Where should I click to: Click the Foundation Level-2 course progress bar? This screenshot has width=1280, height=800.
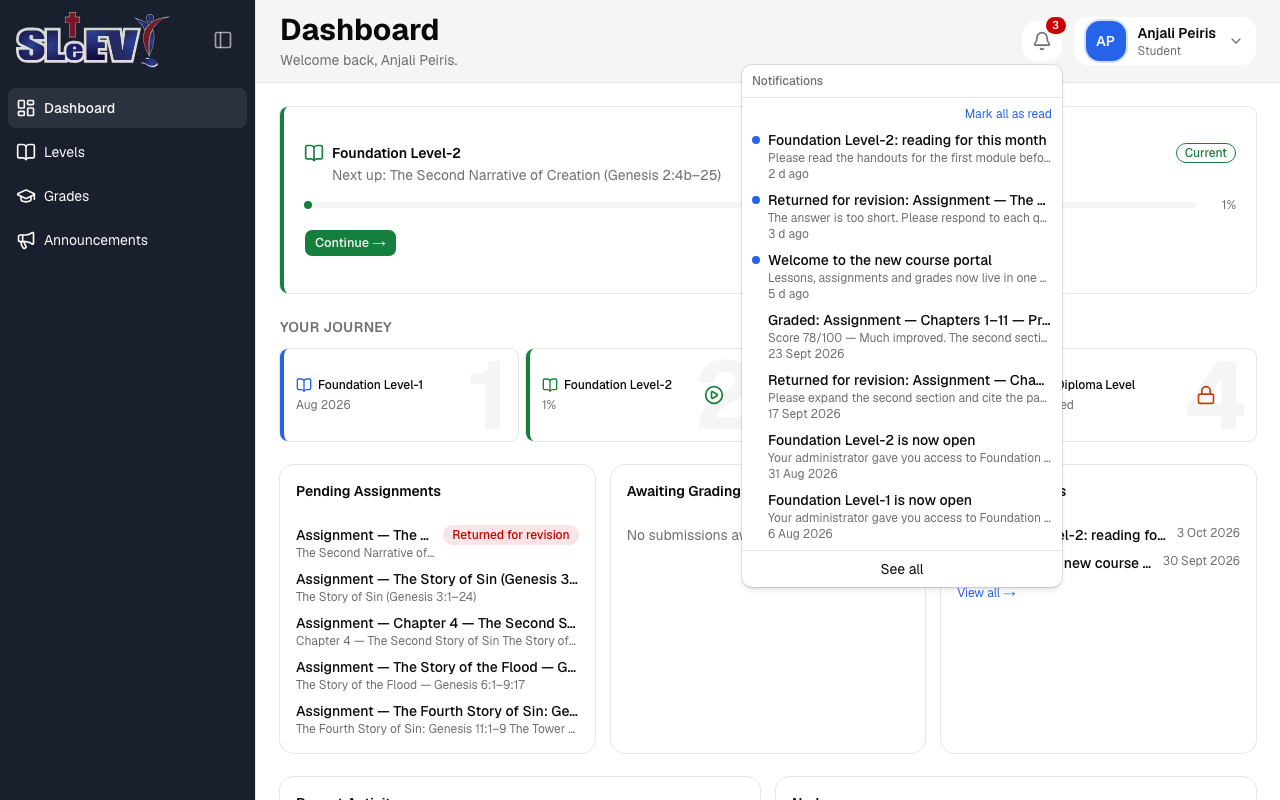point(750,205)
